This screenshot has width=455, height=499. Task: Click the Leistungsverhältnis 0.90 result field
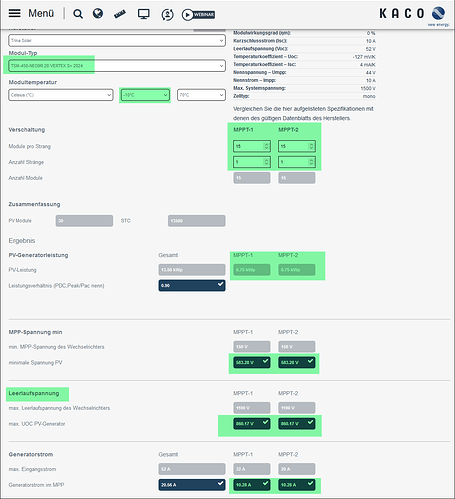pyautogui.click(x=192, y=285)
